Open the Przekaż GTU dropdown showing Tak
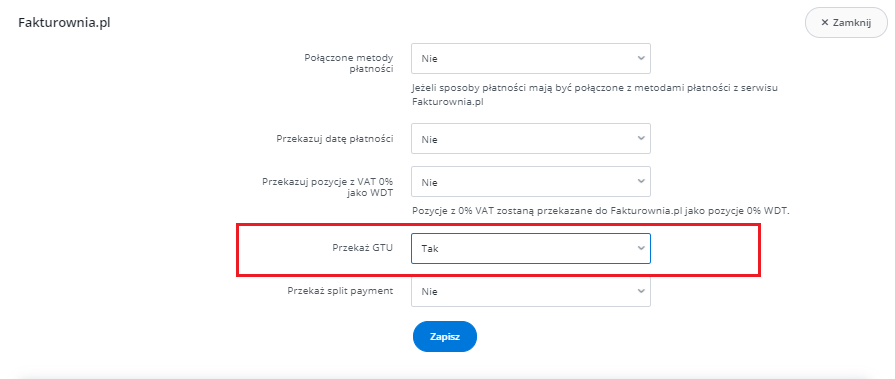This screenshot has height=379, width=895. click(531, 248)
